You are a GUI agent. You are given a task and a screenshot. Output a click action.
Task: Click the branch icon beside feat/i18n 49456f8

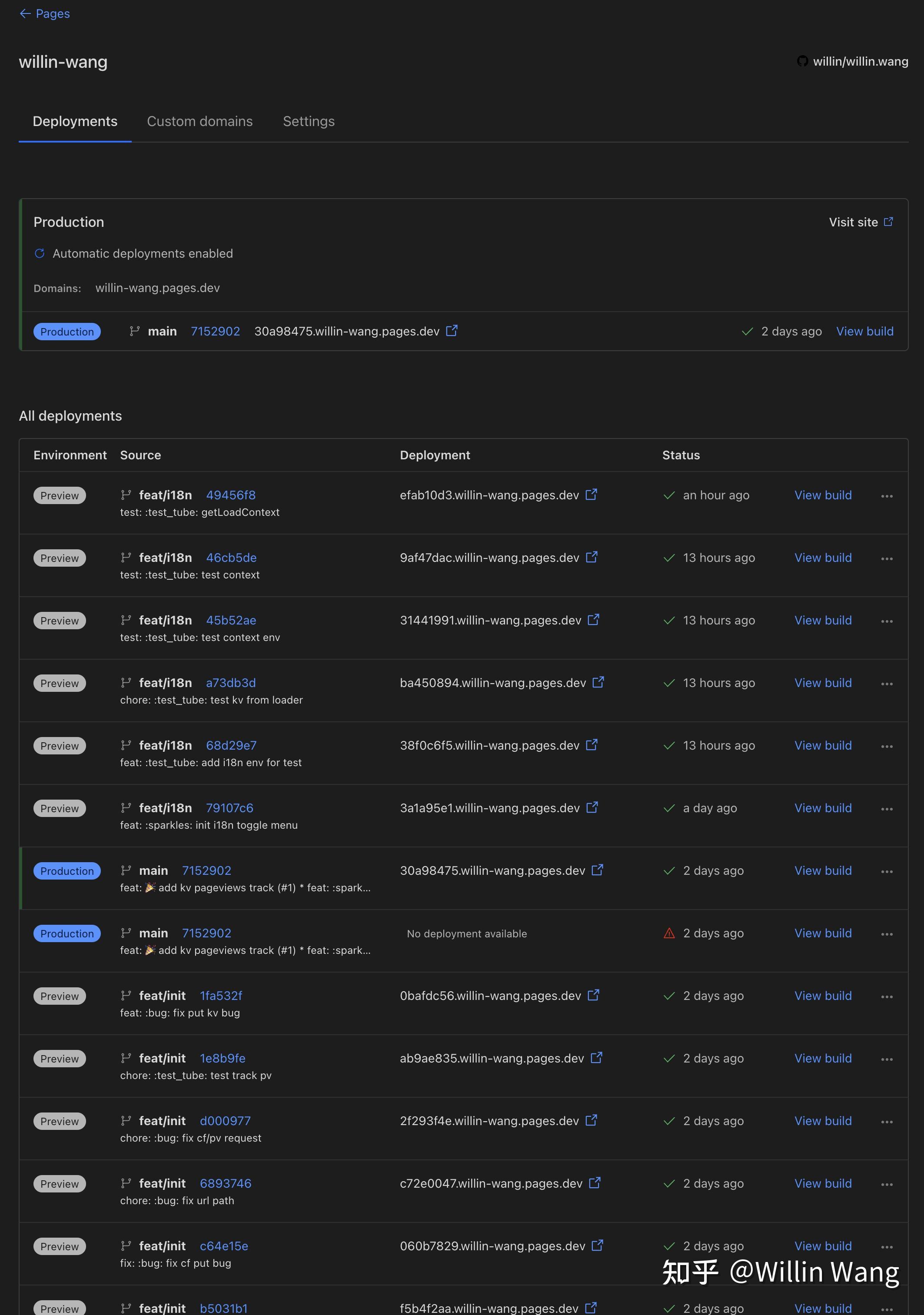(126, 495)
